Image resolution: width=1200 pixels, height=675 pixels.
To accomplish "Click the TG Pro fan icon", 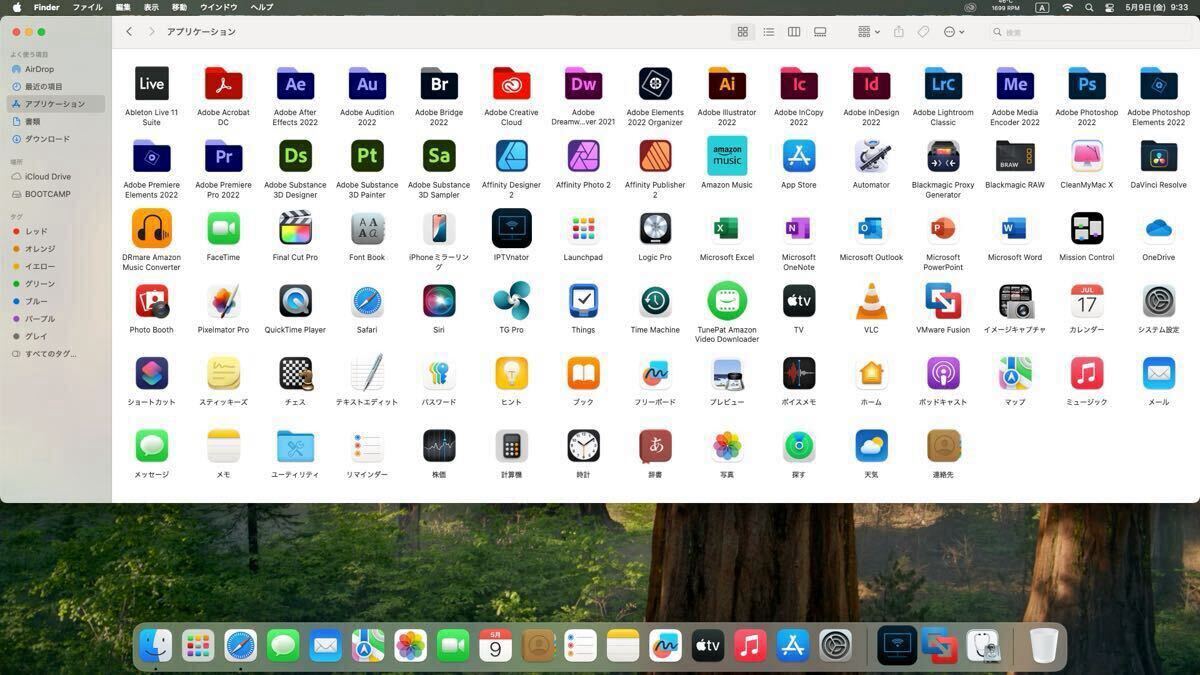I will tap(511, 301).
